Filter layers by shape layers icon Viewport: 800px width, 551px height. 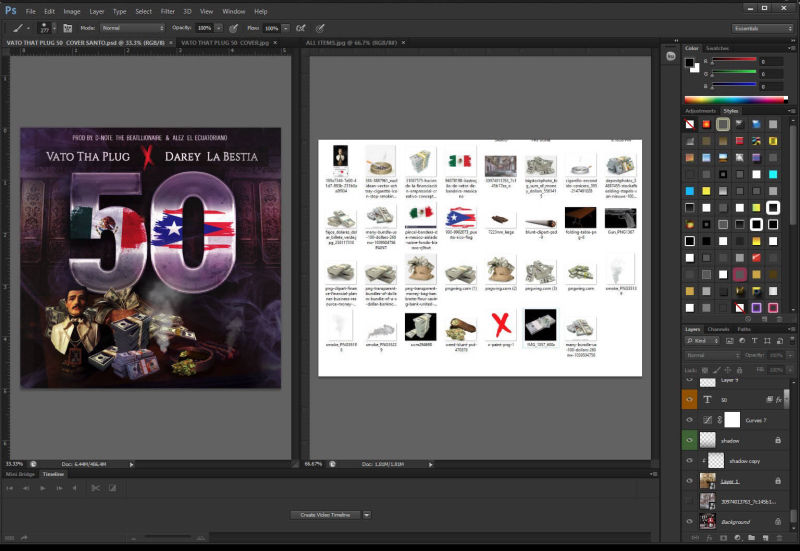coord(767,340)
